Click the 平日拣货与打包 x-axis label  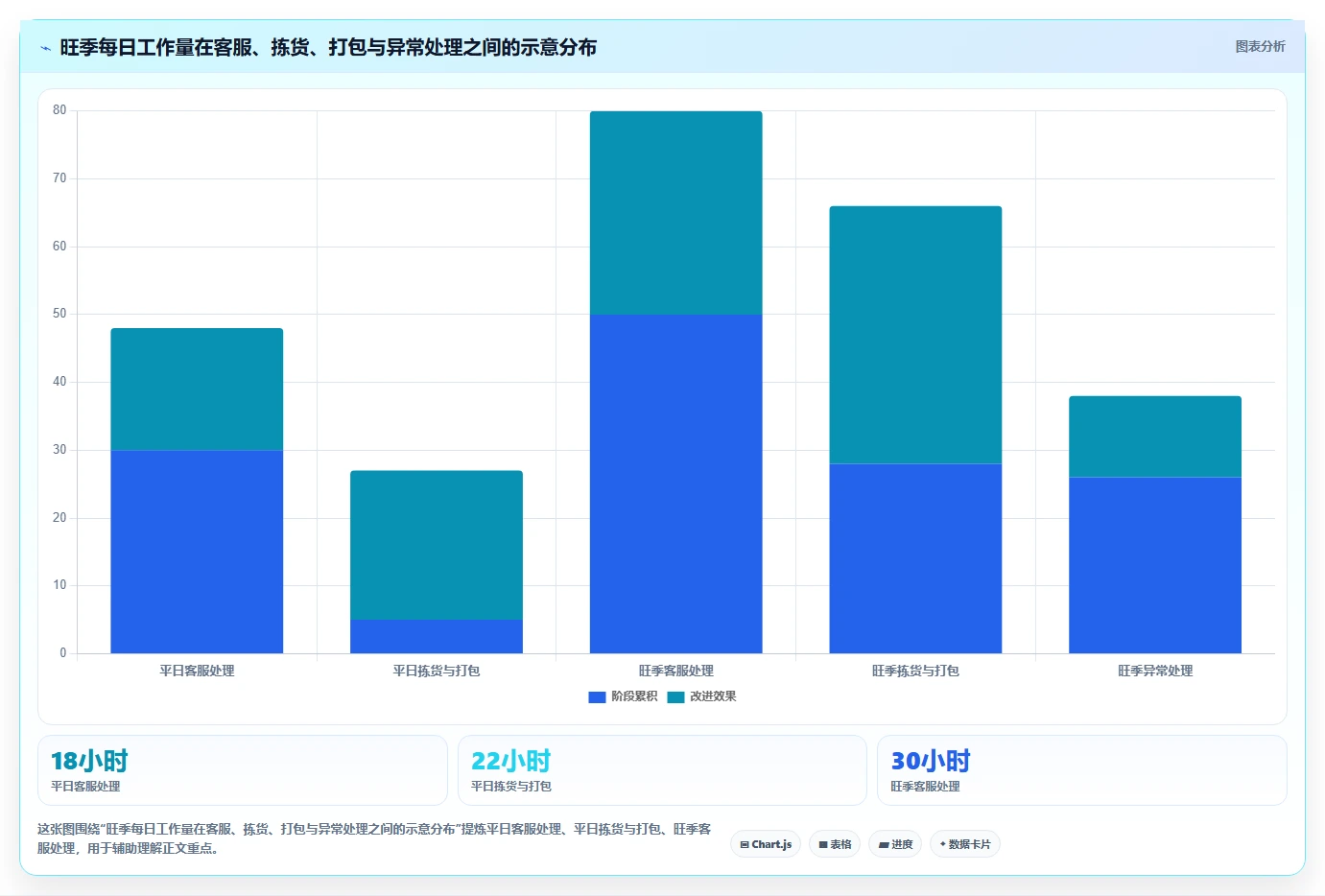point(437,671)
